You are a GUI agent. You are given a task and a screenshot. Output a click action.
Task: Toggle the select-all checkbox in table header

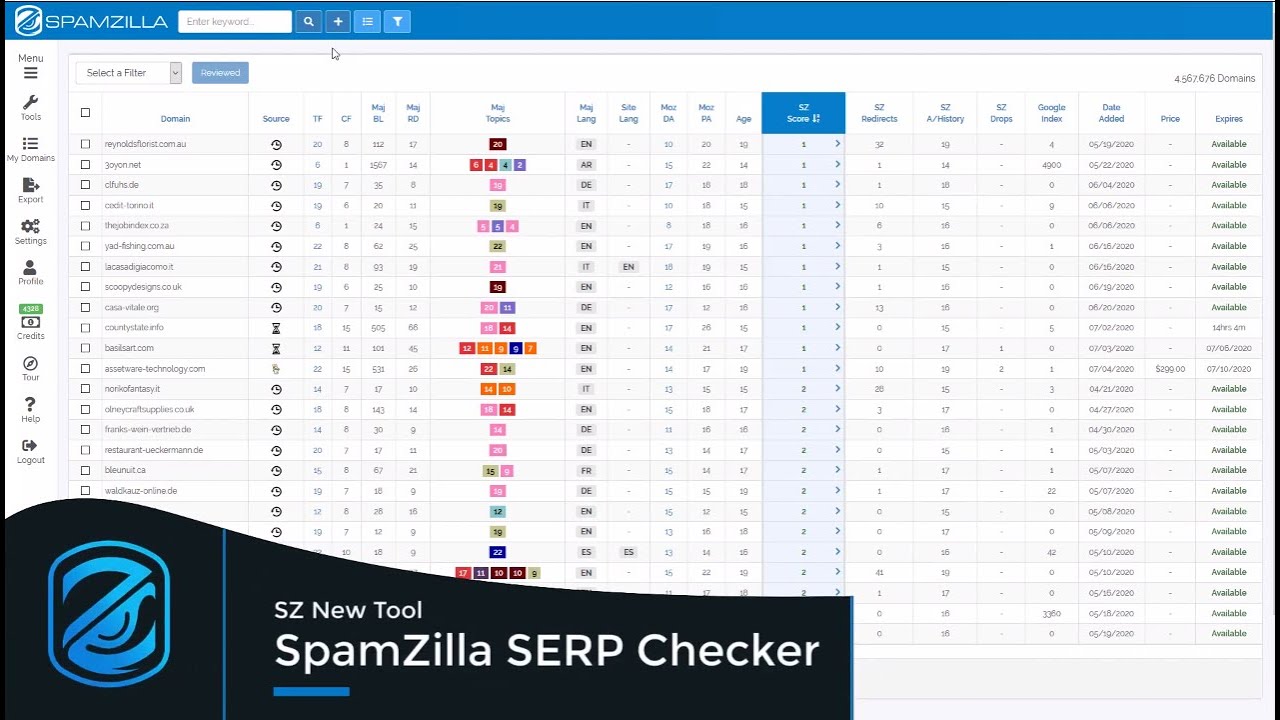[85, 113]
